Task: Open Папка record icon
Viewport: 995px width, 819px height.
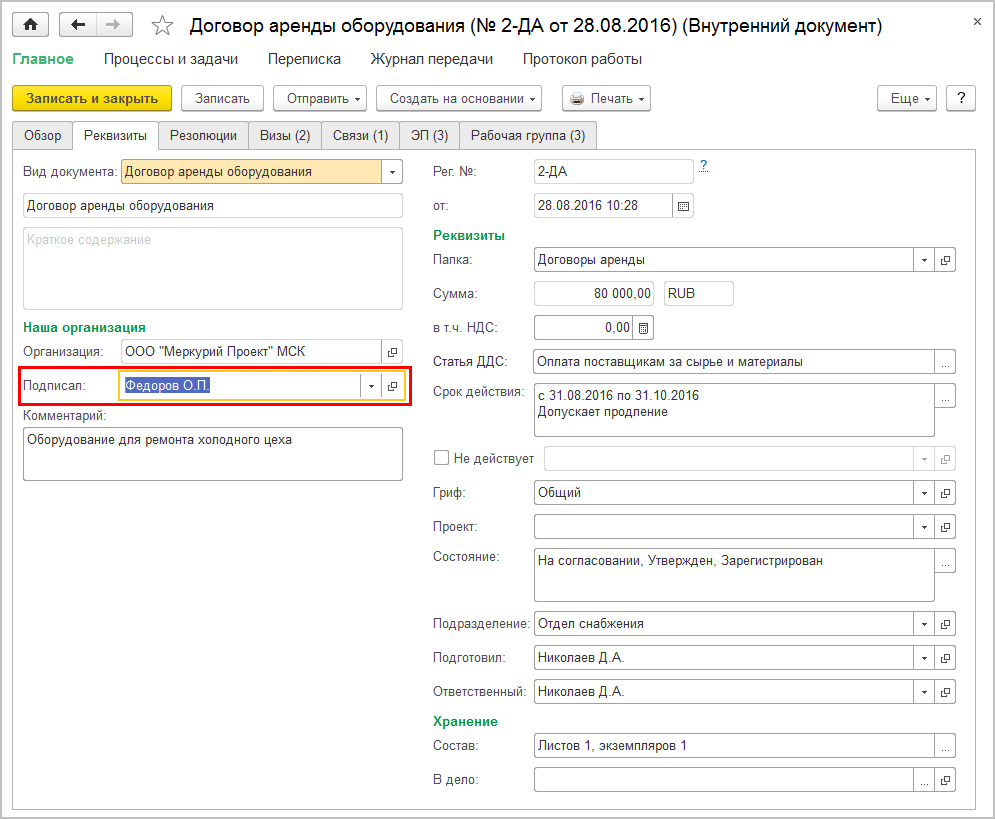Action: 945,260
